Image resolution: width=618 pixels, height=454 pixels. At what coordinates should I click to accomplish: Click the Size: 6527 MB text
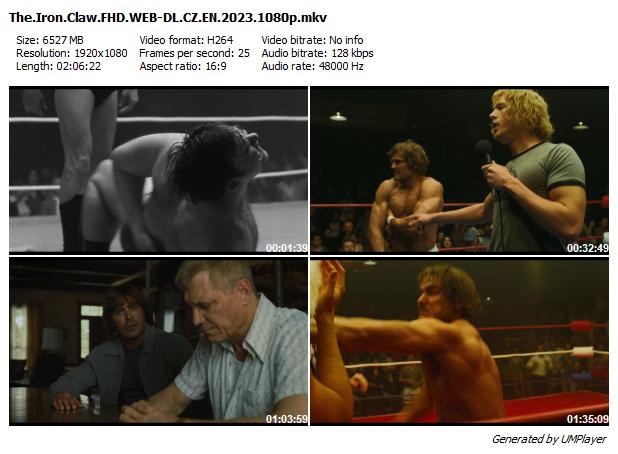pyautogui.click(x=50, y=40)
